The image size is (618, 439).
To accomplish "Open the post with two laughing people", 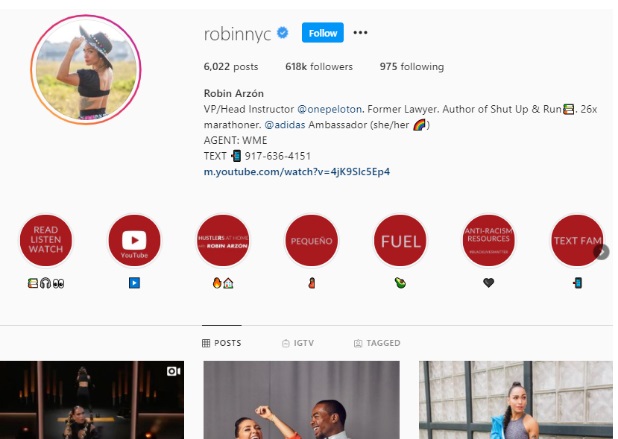I will (x=302, y=400).
